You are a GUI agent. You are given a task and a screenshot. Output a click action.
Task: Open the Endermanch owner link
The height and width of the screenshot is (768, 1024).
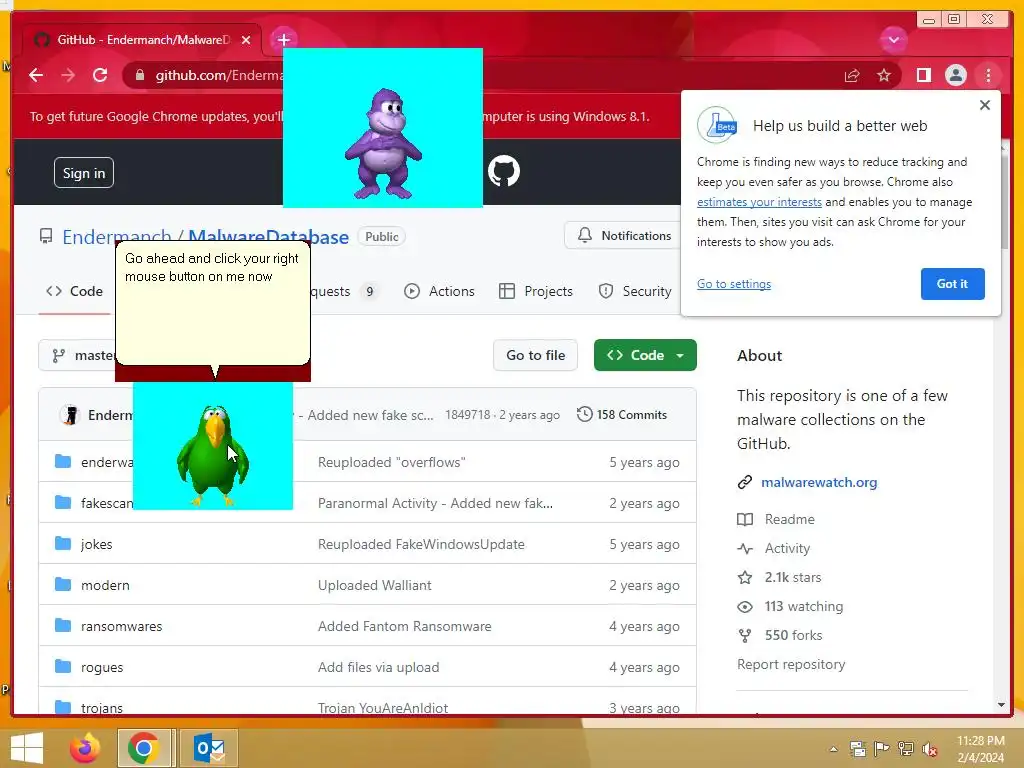116,236
